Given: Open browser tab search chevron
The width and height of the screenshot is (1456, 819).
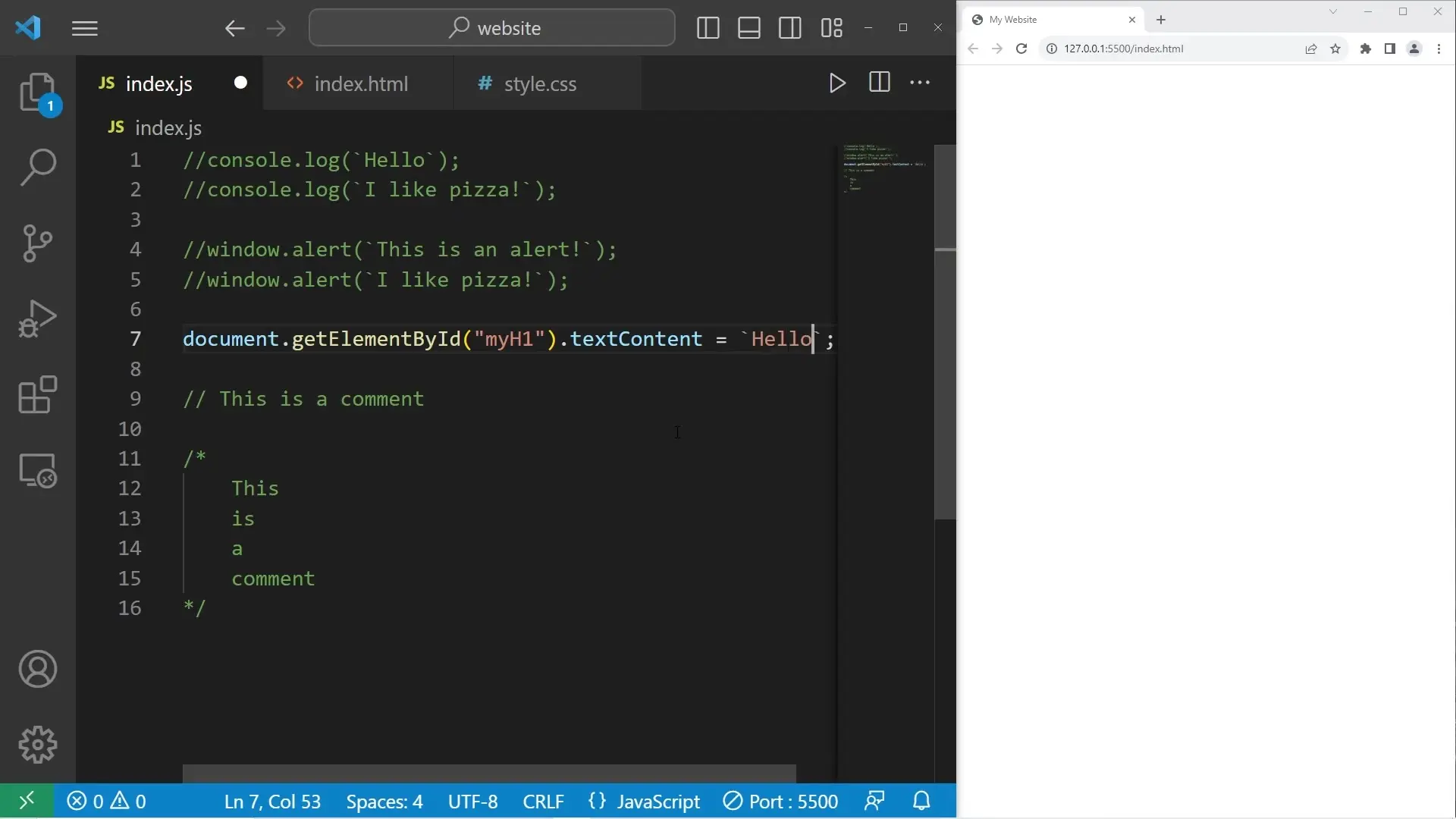Looking at the screenshot, I should tap(1332, 11).
